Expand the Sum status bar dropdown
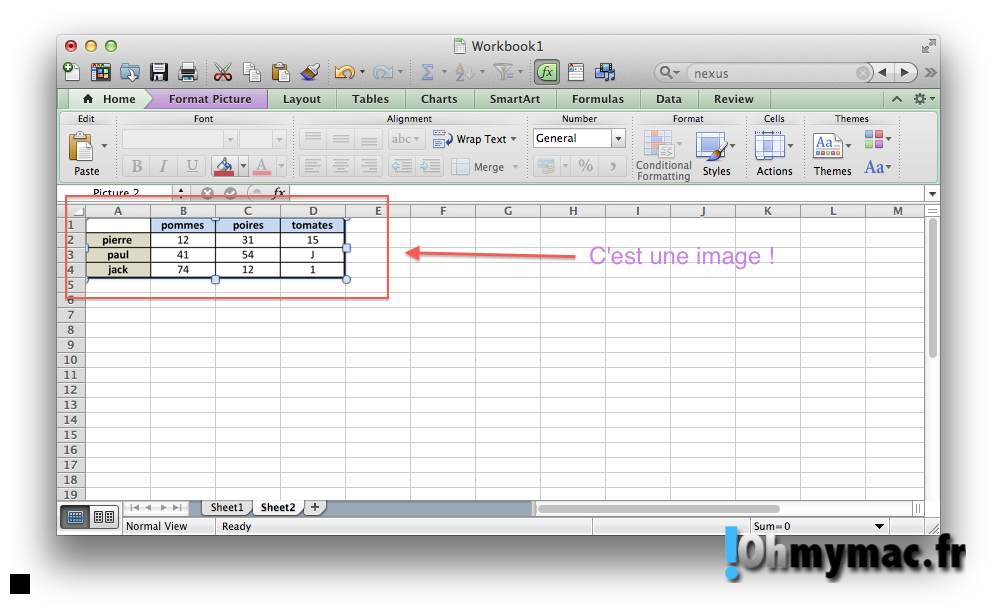This screenshot has width=997, height=614. [879, 526]
